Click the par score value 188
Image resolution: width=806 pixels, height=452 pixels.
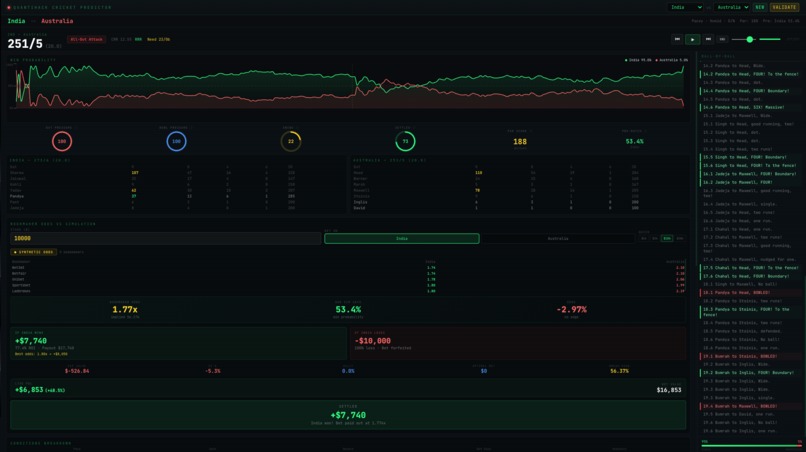(x=520, y=141)
